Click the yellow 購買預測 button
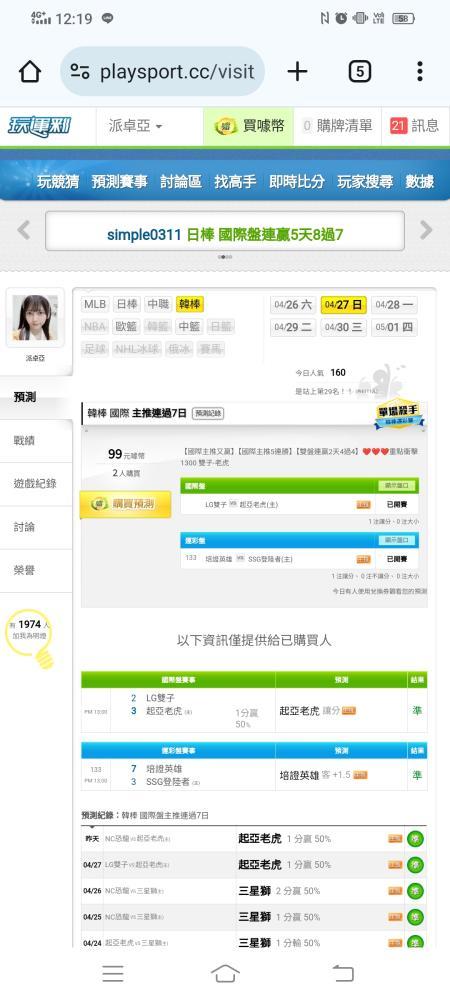Image resolution: width=450 pixels, height=1000 pixels. pos(125,504)
